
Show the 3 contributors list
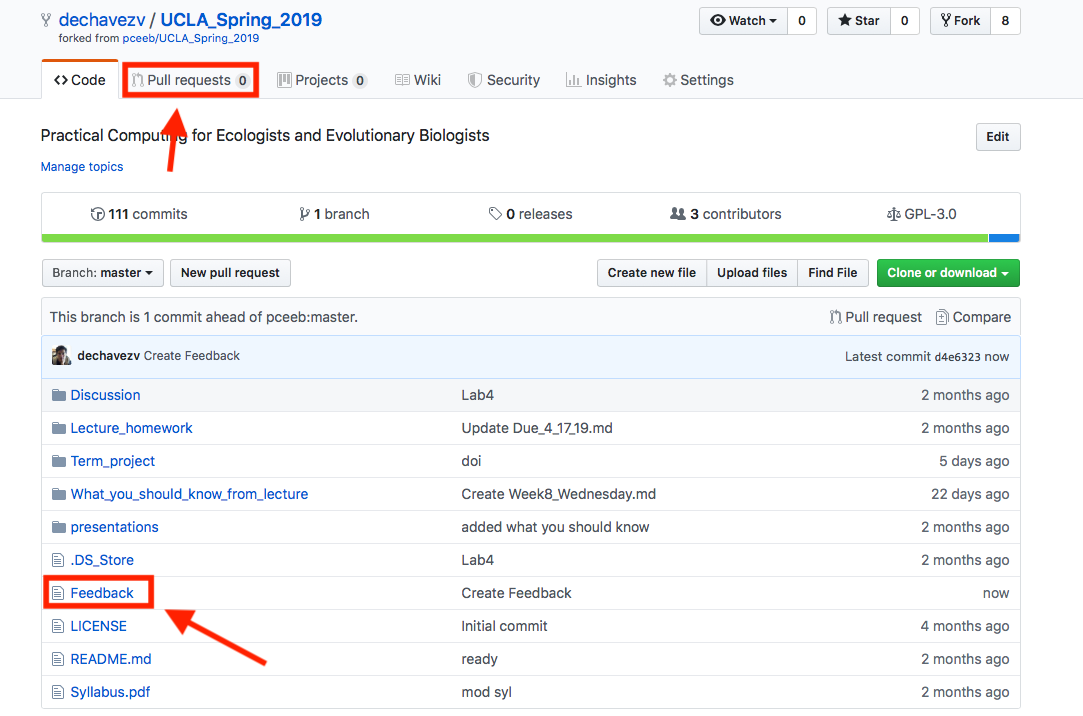coord(726,214)
